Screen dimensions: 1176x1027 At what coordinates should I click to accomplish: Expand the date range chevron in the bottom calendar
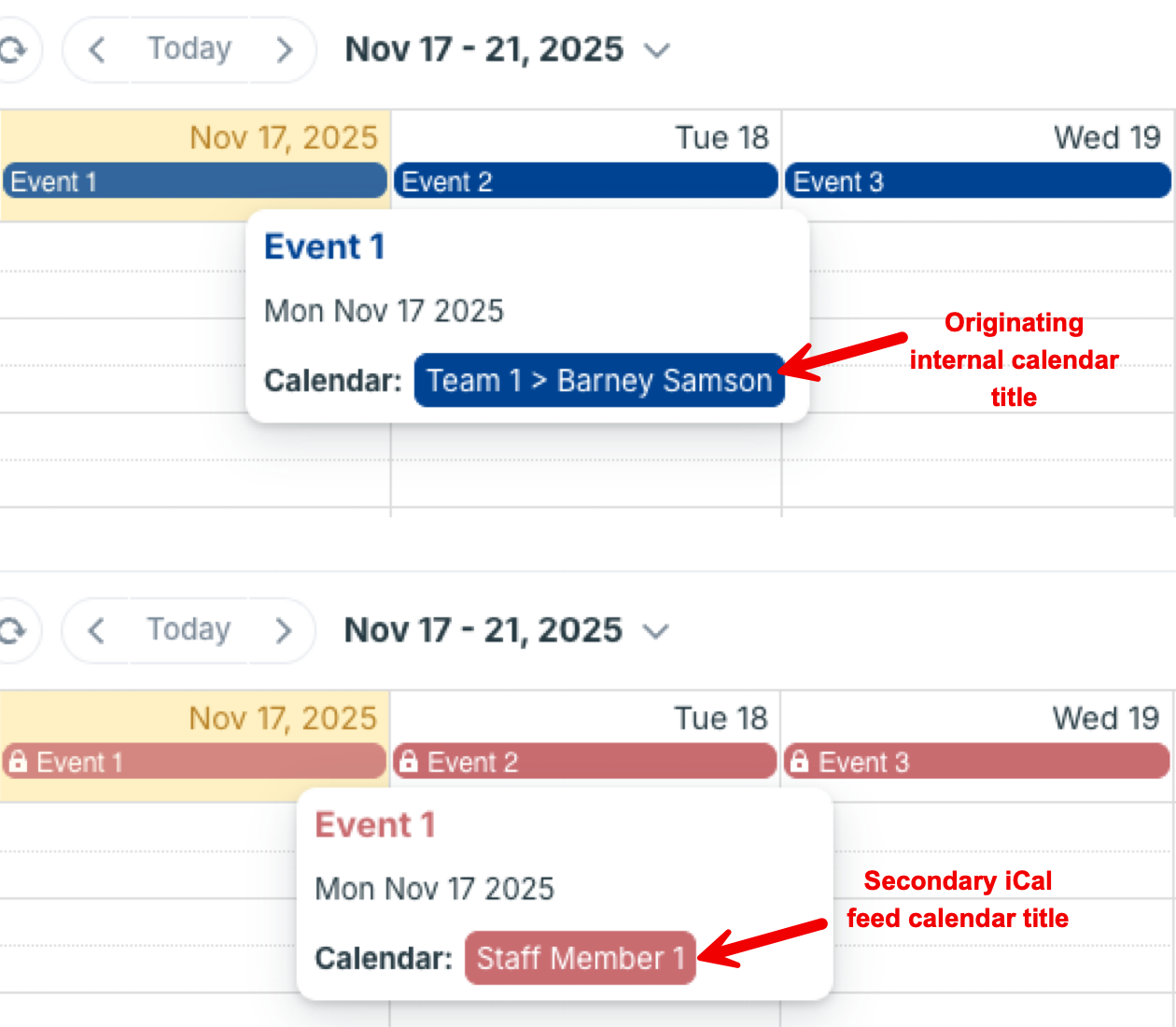tap(656, 631)
